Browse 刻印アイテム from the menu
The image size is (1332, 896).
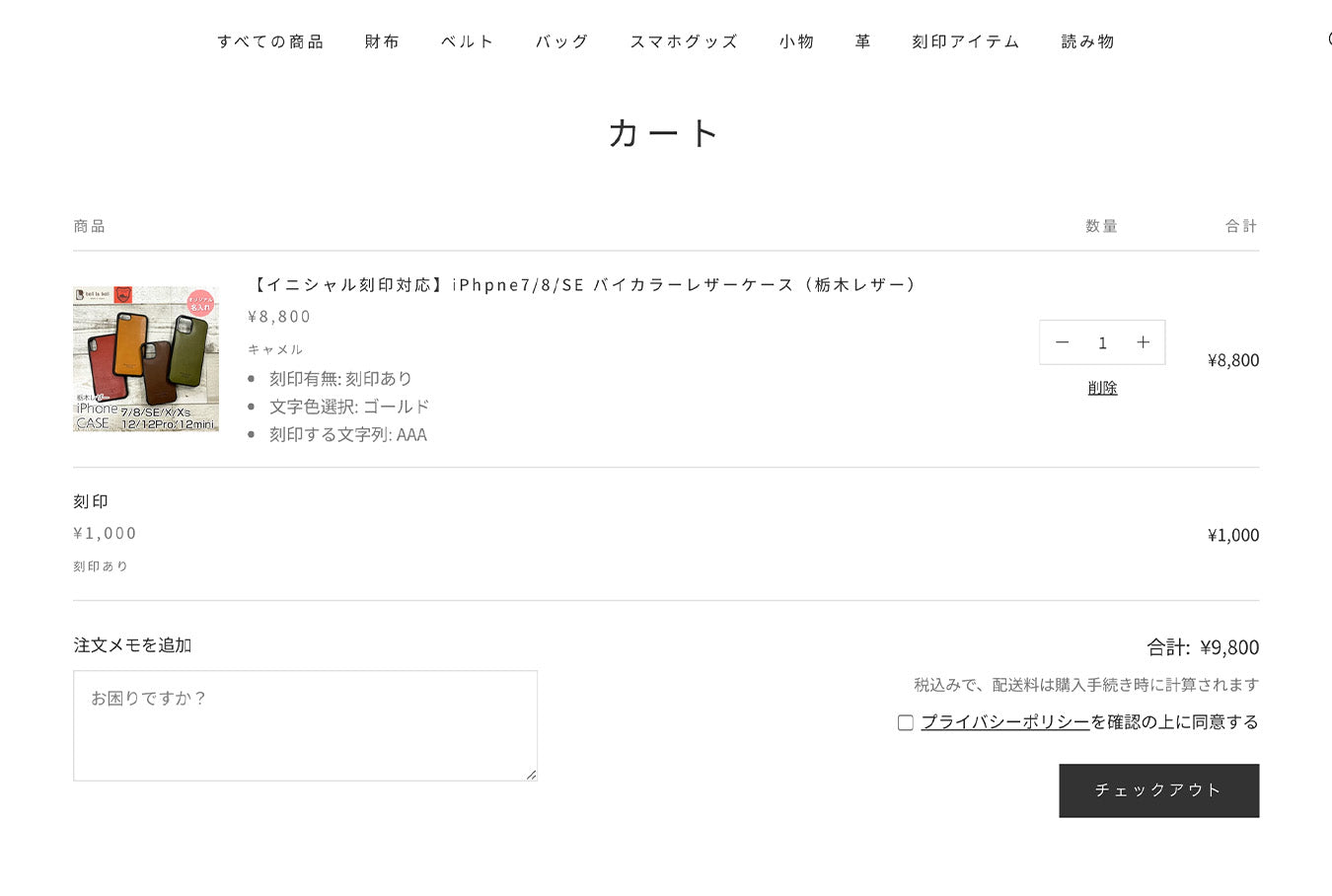[x=966, y=41]
